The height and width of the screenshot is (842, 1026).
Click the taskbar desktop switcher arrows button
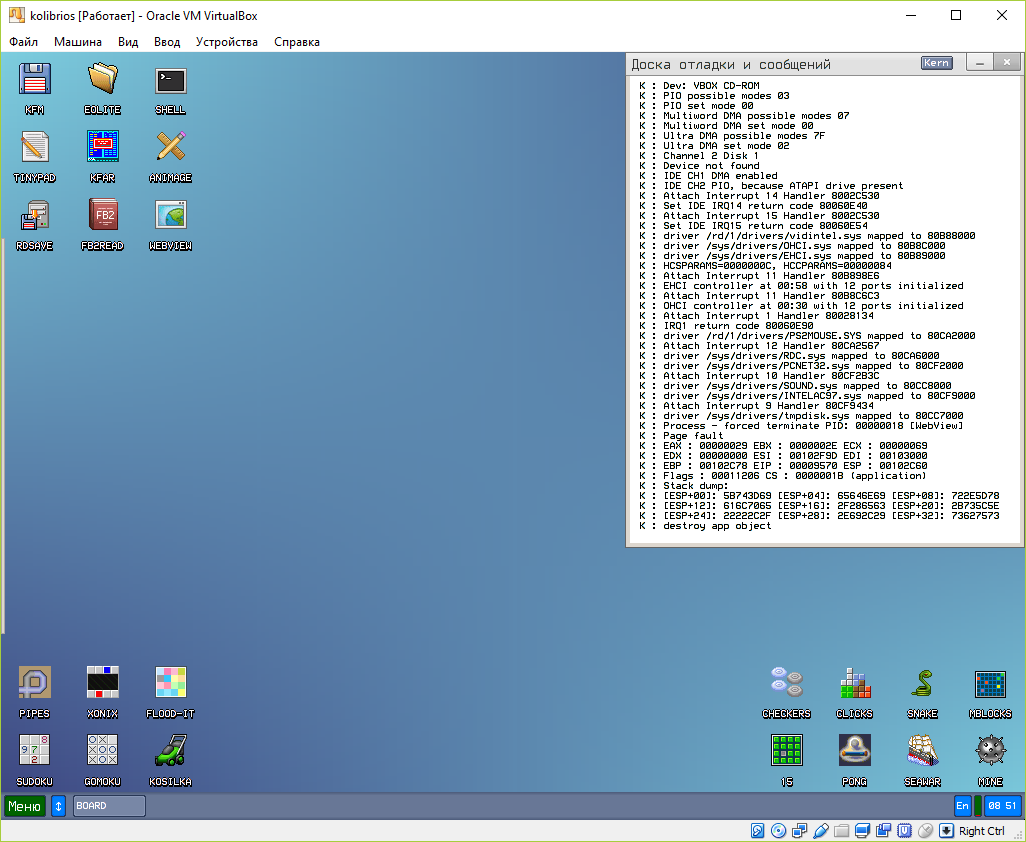[x=58, y=806]
